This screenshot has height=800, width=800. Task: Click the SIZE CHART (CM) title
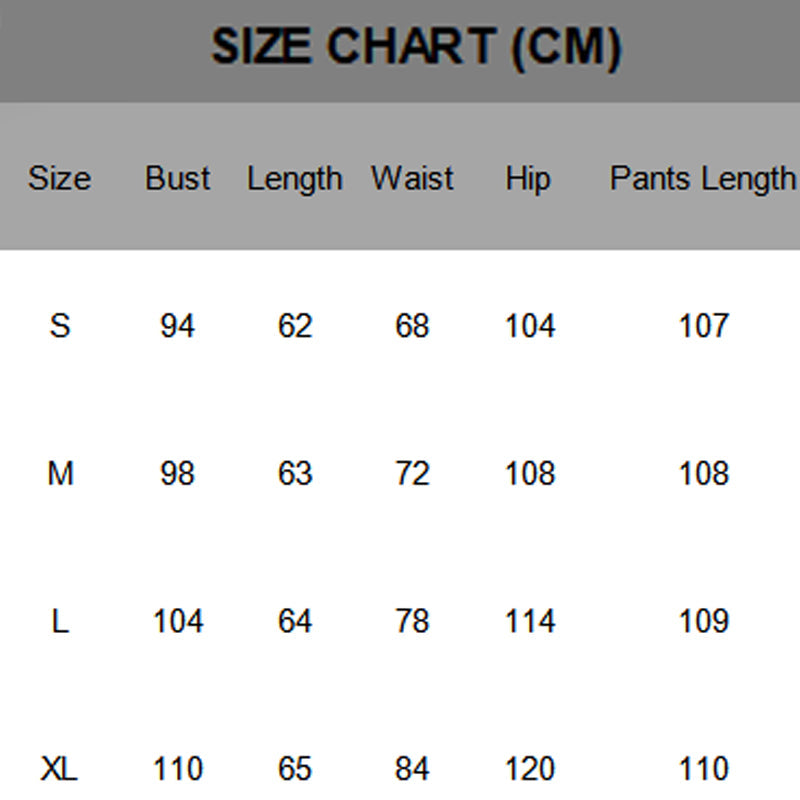click(416, 47)
